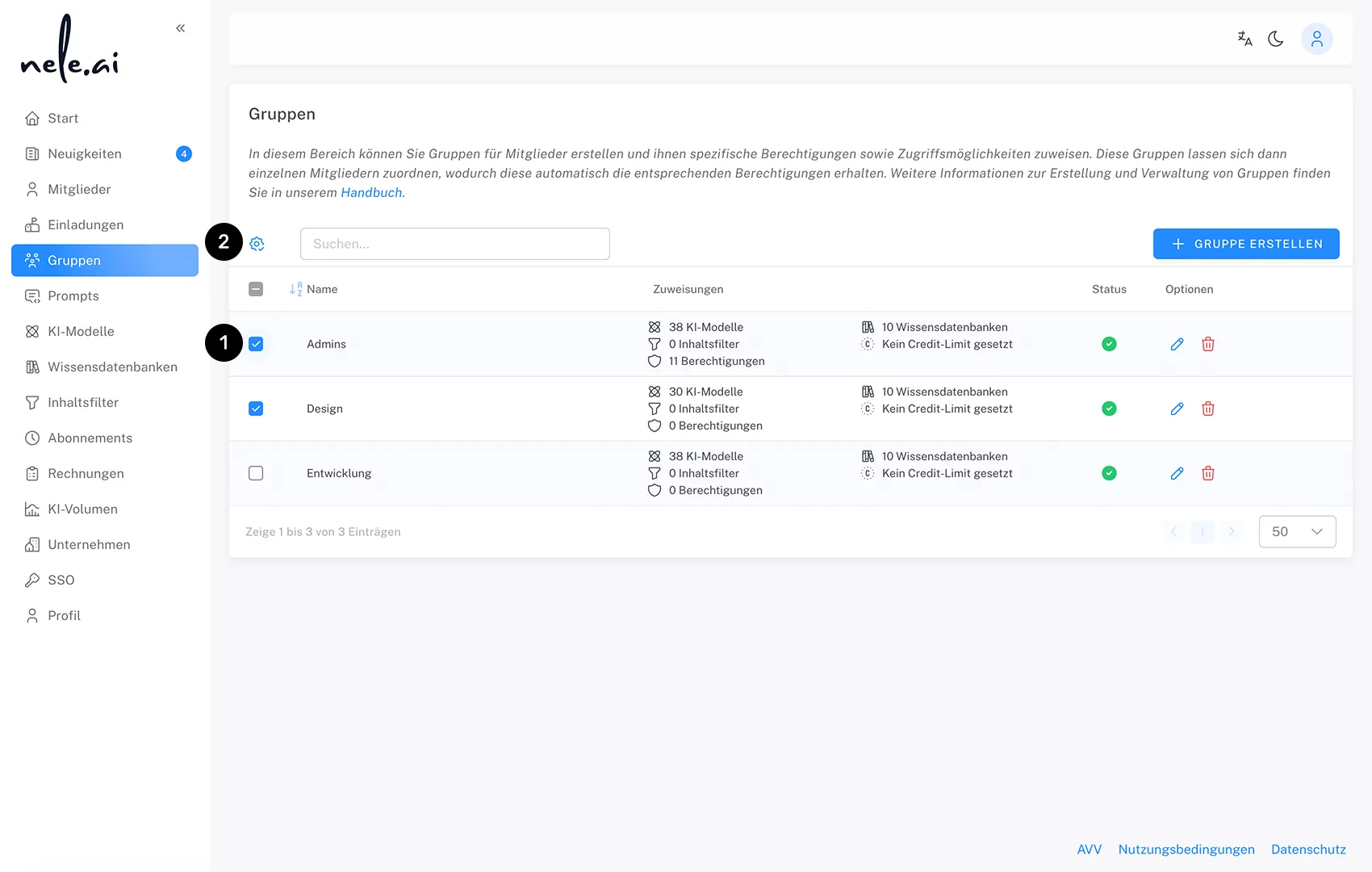Switch to dark mode with moon icon
The image size is (1372, 872).
coord(1276,39)
